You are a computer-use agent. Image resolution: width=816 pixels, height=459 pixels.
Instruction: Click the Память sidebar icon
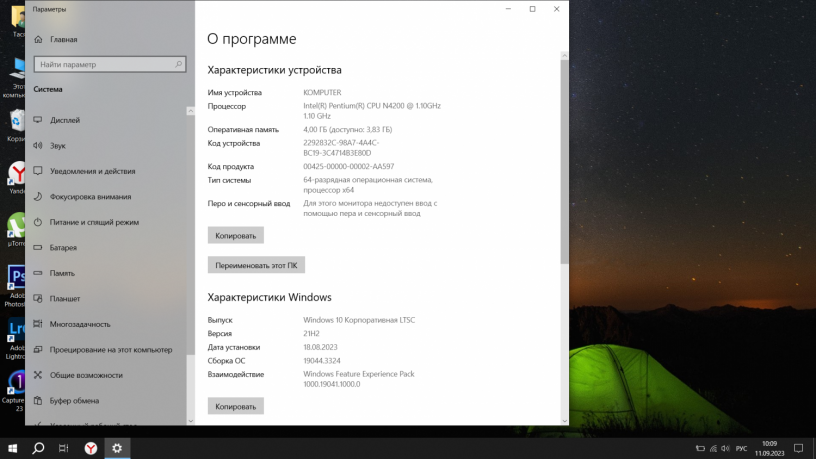tap(38, 273)
